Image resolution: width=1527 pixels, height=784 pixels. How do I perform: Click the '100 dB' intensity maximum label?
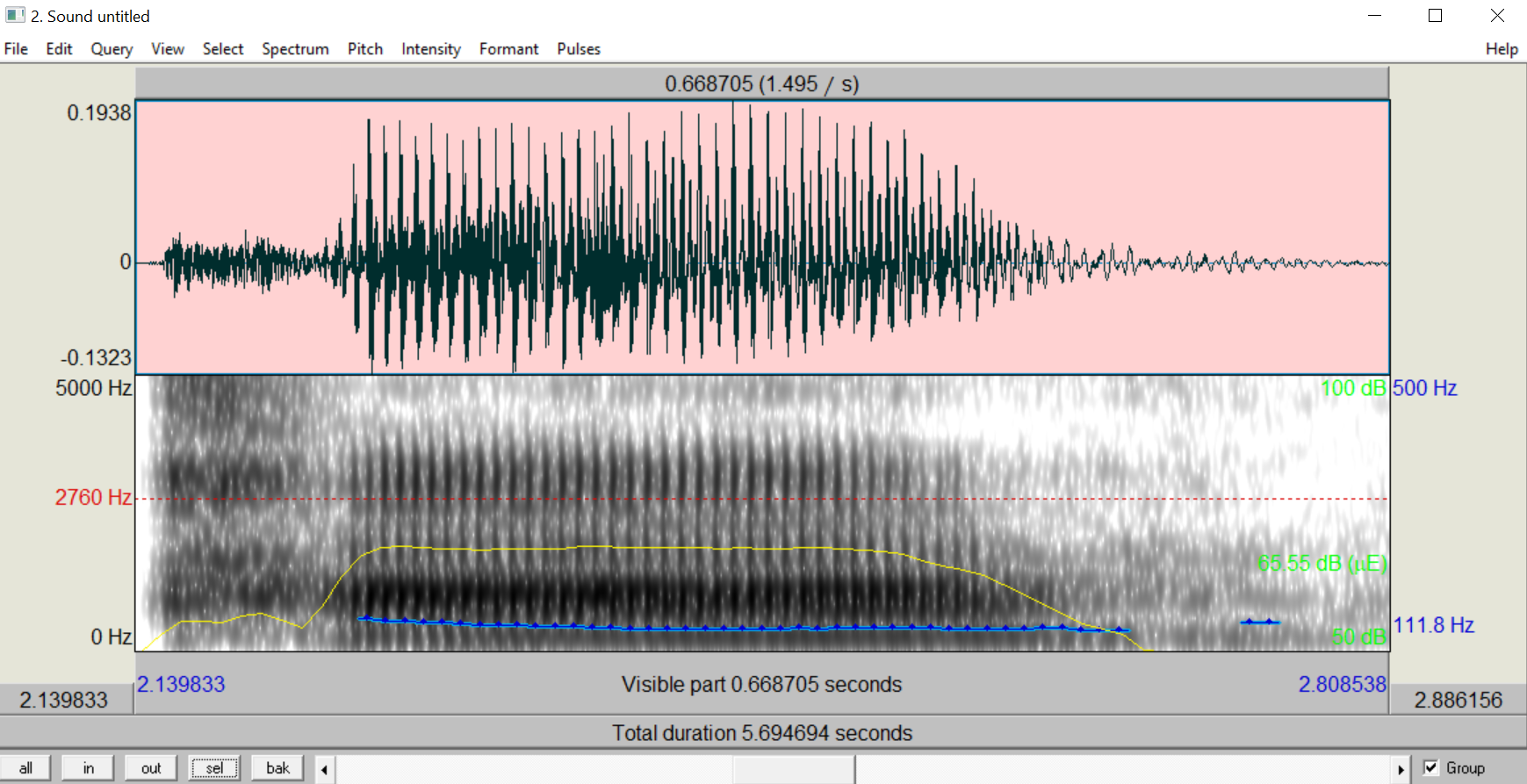pyautogui.click(x=1353, y=388)
